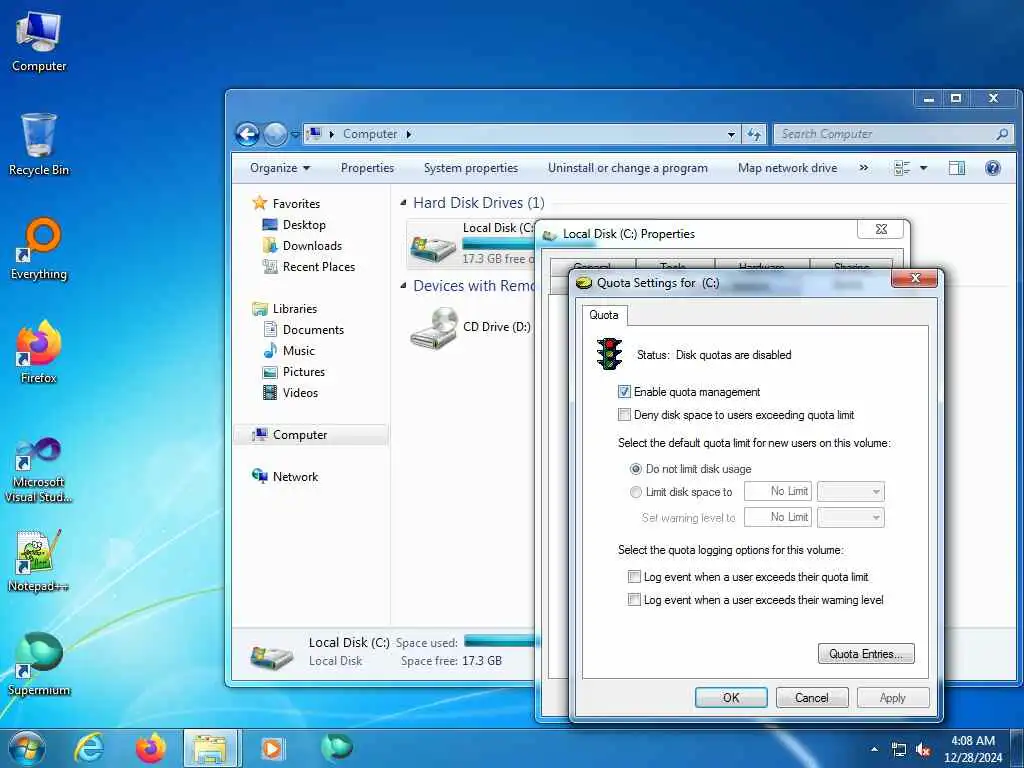Open the media player taskbar icon

pyautogui.click(x=272, y=748)
